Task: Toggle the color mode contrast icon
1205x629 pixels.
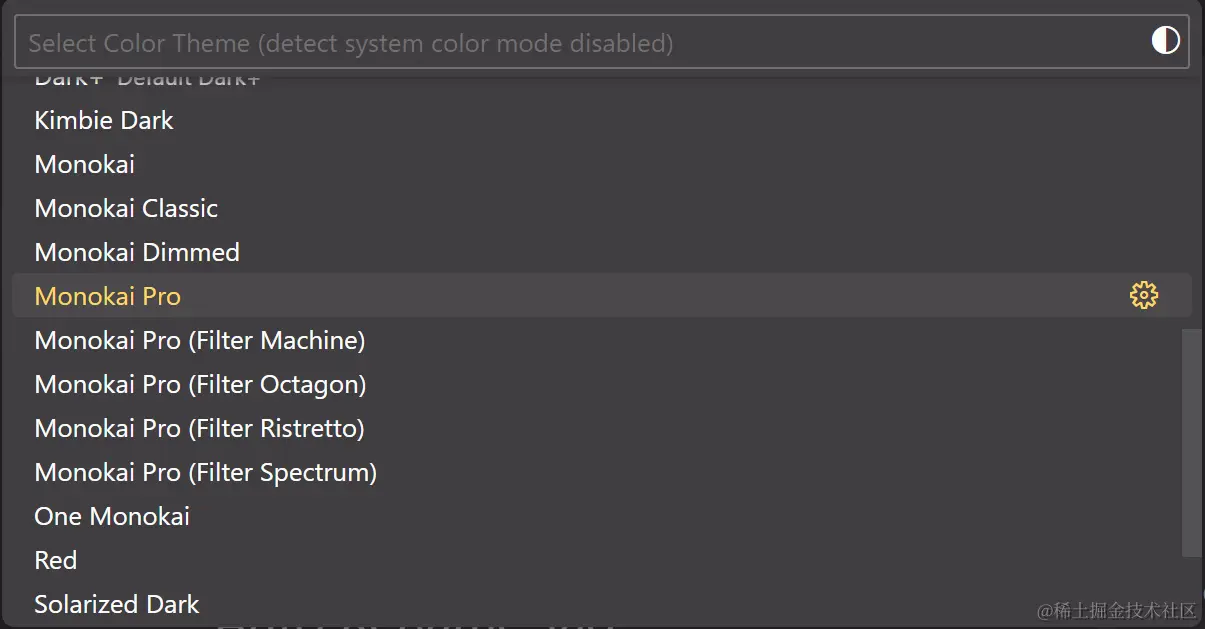Action: click(1165, 41)
